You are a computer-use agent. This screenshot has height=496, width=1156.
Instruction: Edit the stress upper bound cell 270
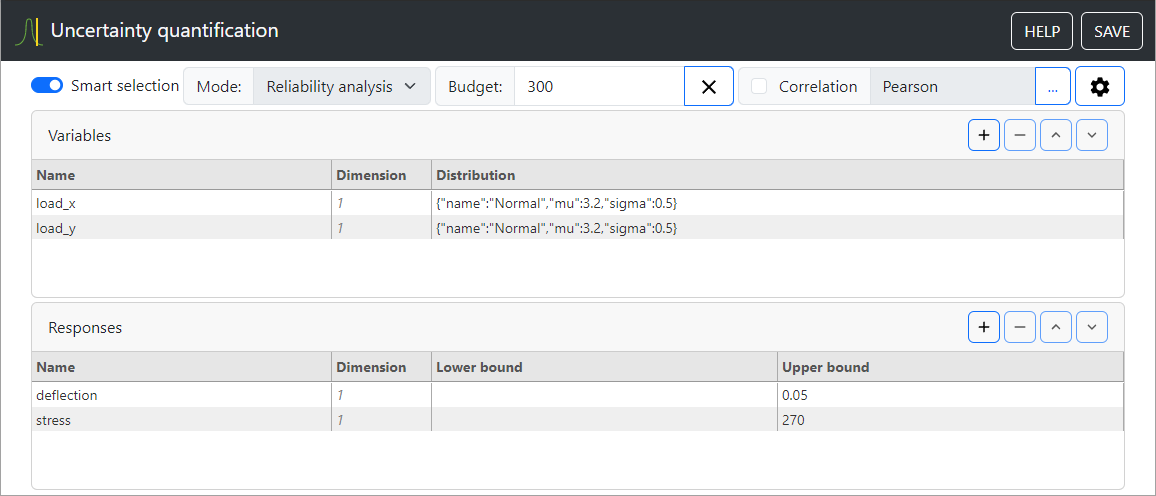949,420
